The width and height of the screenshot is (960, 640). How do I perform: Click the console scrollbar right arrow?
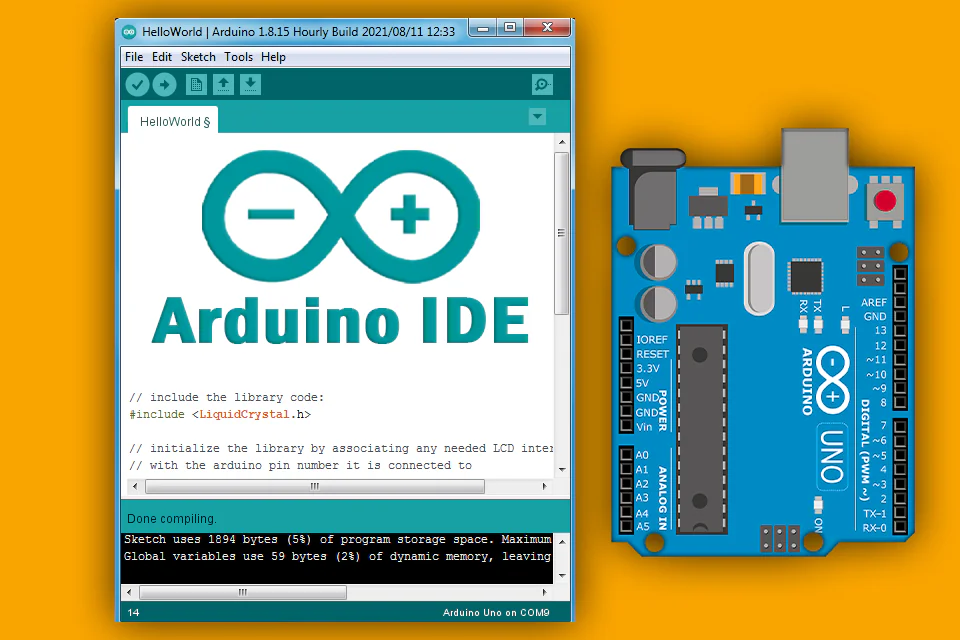click(544, 592)
